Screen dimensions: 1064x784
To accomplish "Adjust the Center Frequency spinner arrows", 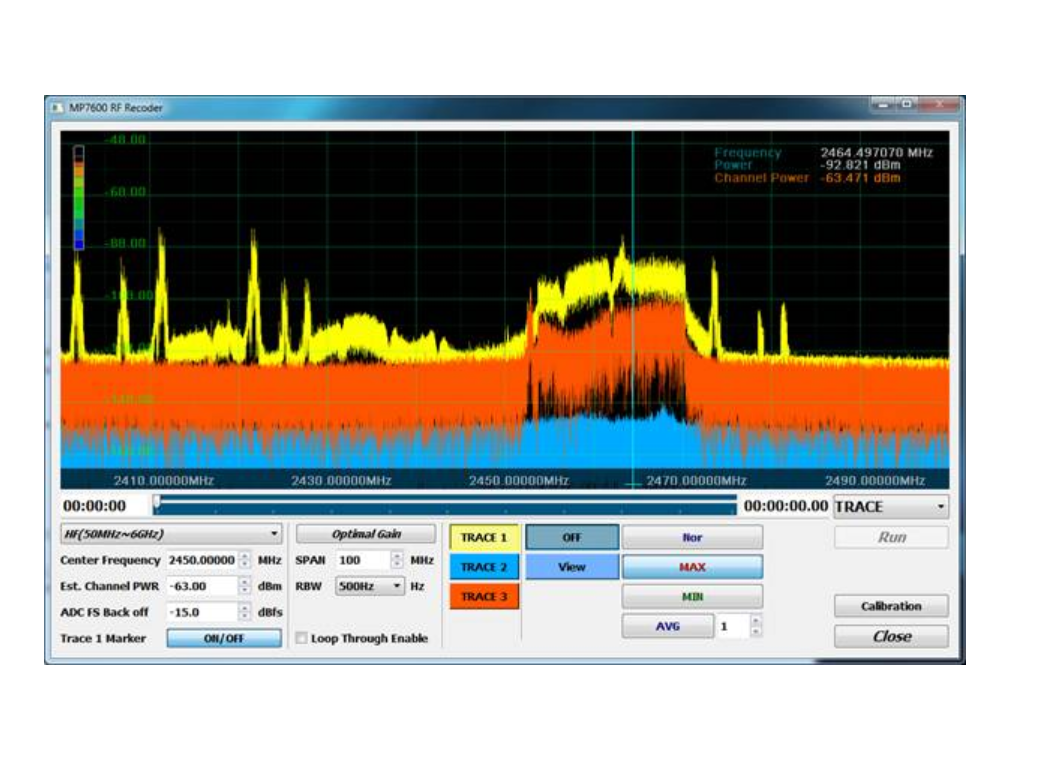I will pyautogui.click(x=245, y=560).
